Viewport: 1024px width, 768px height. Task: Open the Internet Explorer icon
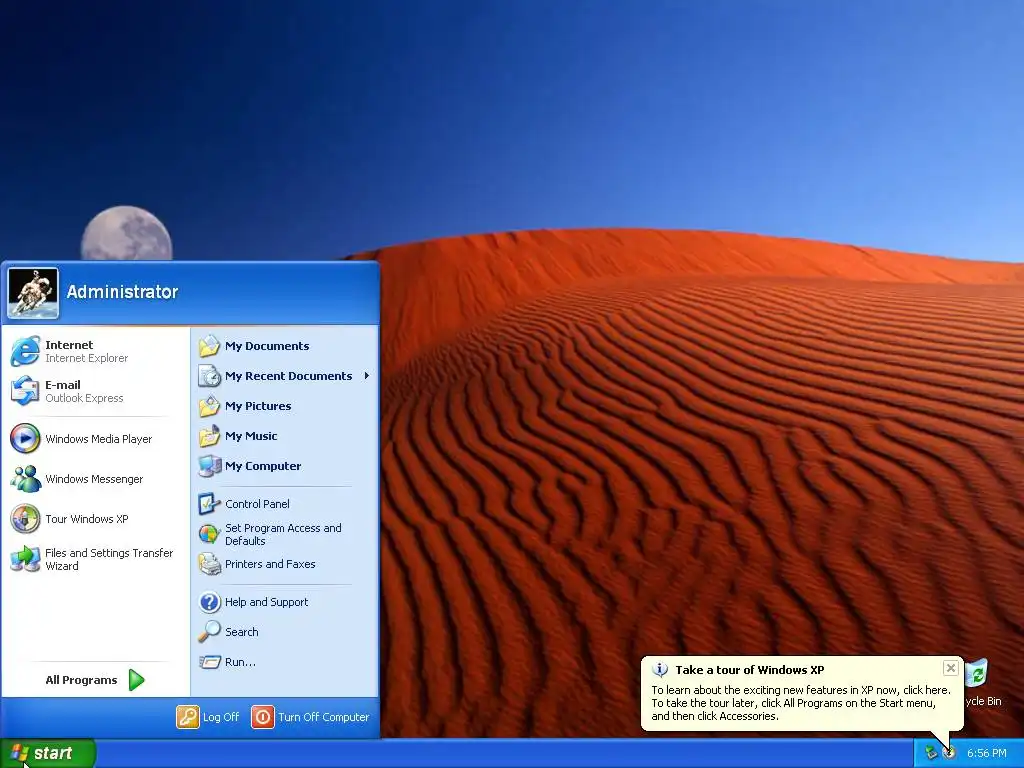(25, 351)
